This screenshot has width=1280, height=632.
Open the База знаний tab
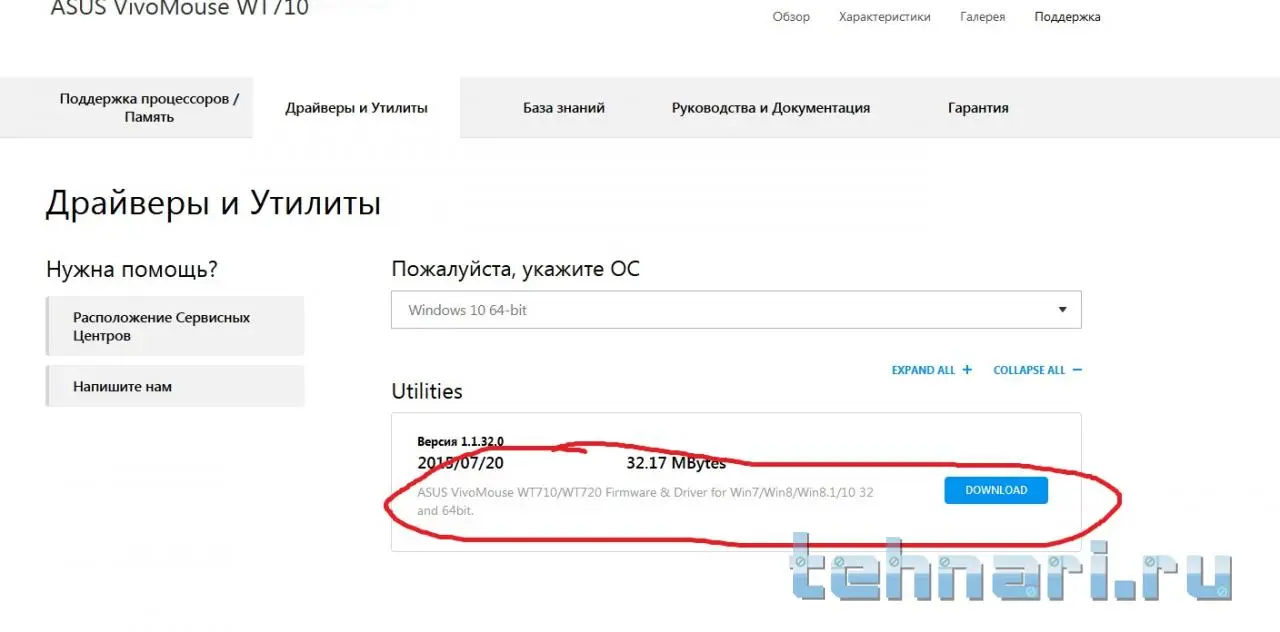[x=564, y=108]
